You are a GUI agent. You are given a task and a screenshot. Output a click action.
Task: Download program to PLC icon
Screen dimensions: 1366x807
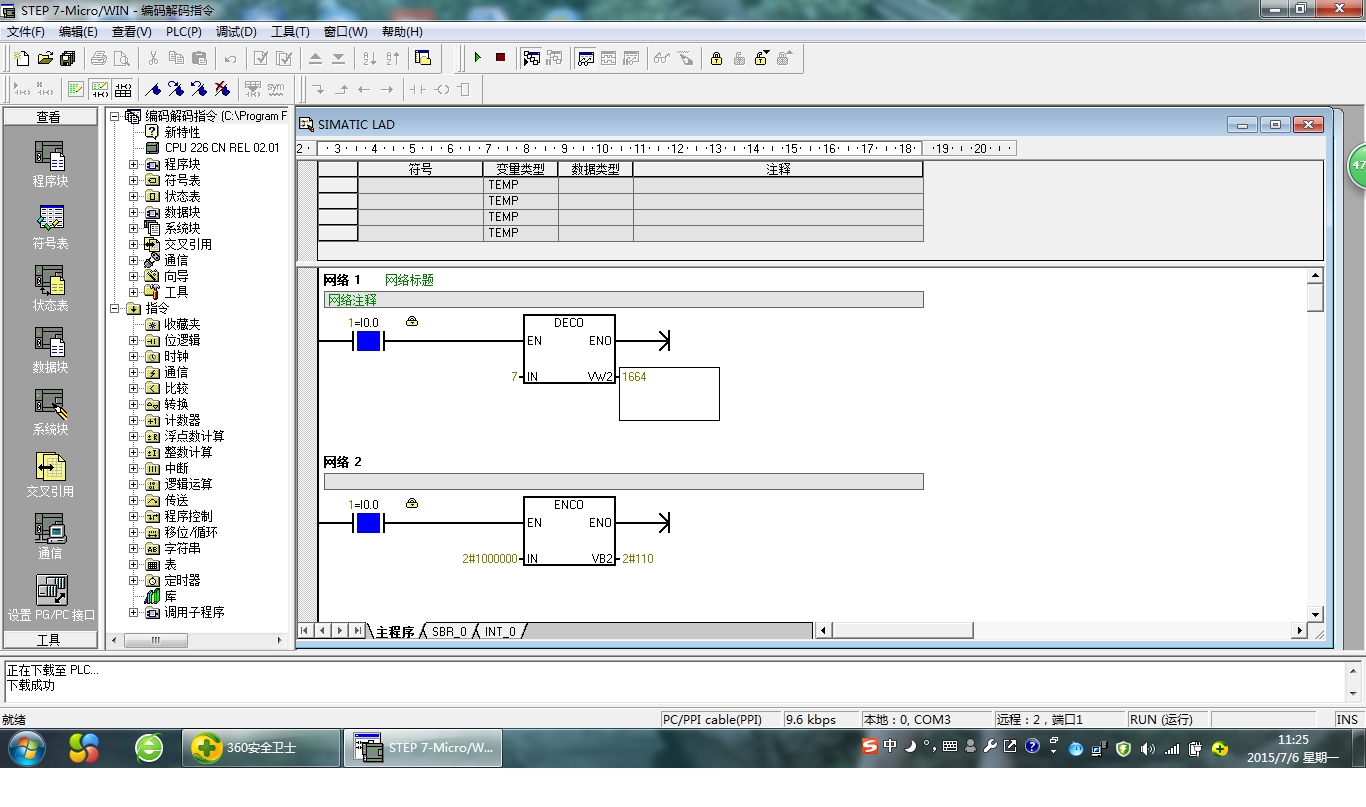tap(338, 59)
